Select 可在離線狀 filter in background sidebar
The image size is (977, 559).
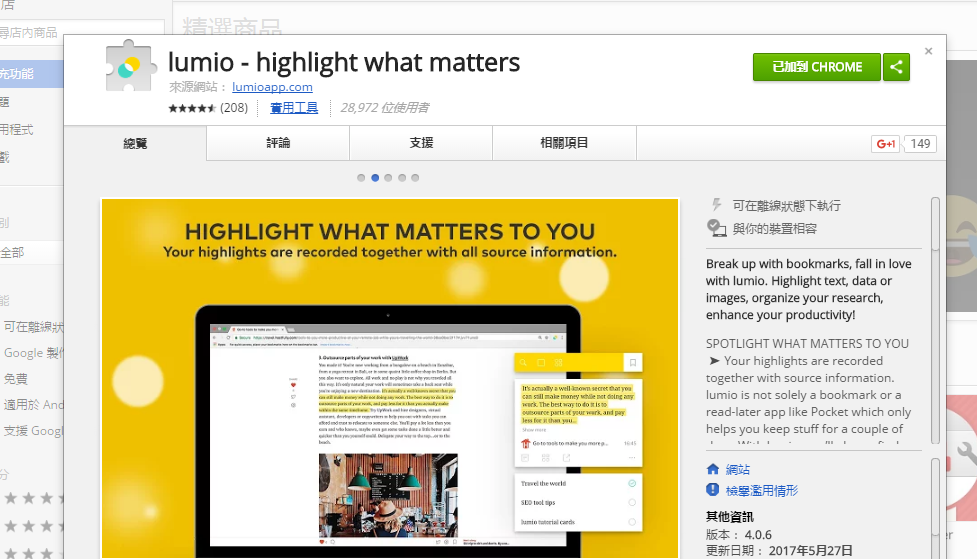coord(34,327)
